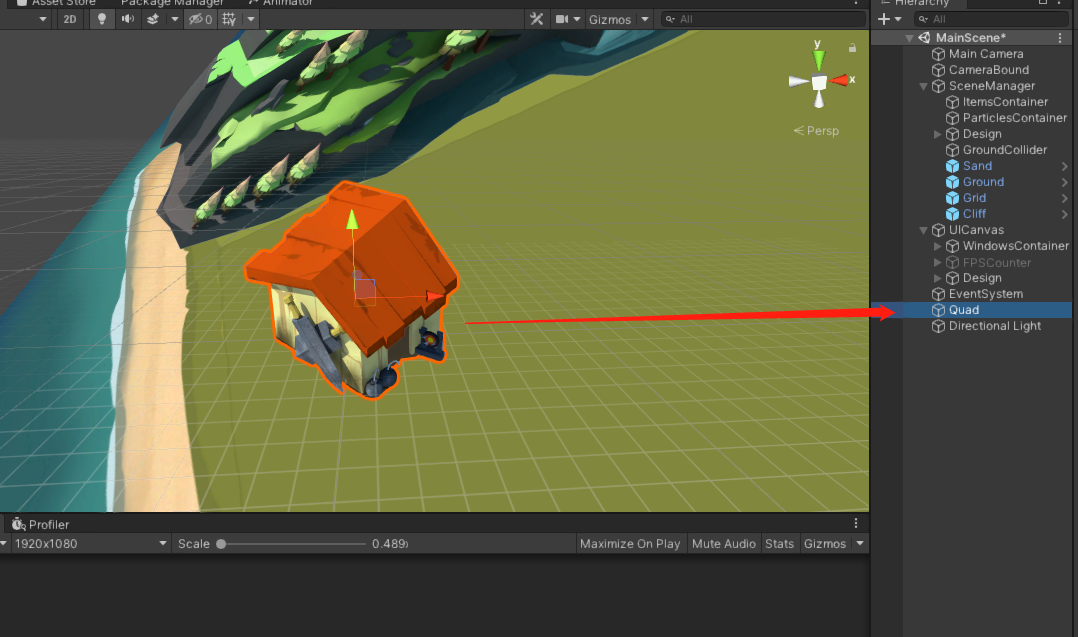
Task: Select SceneManager in Hierarchy
Action: [991, 86]
